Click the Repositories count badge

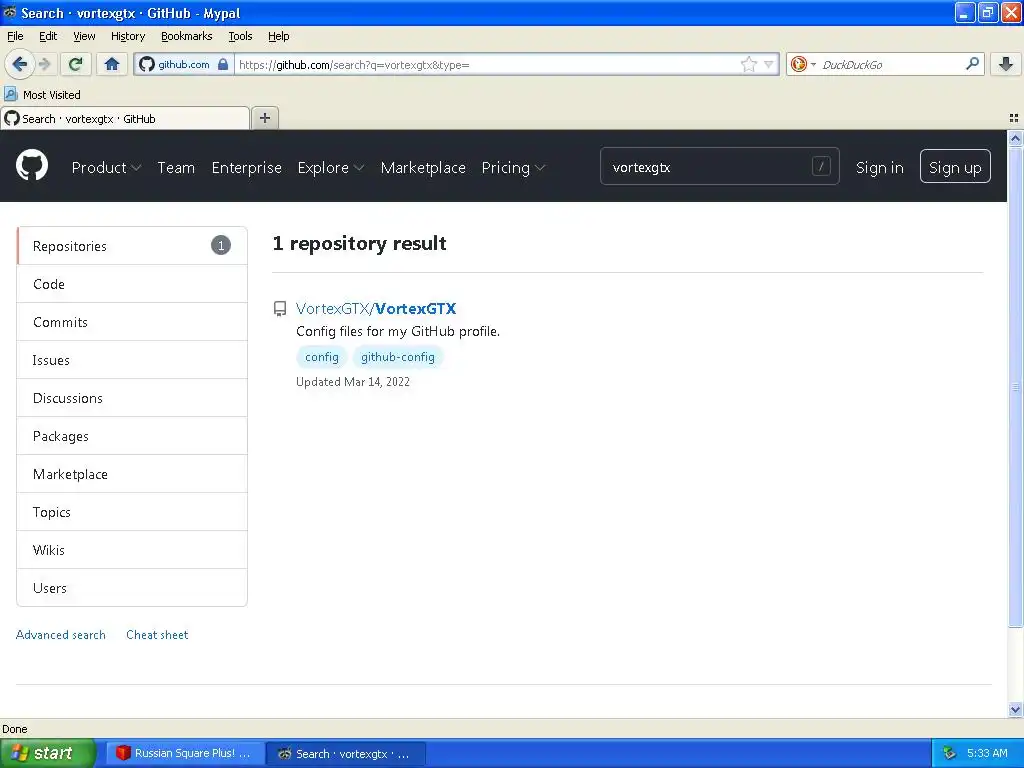tap(221, 246)
